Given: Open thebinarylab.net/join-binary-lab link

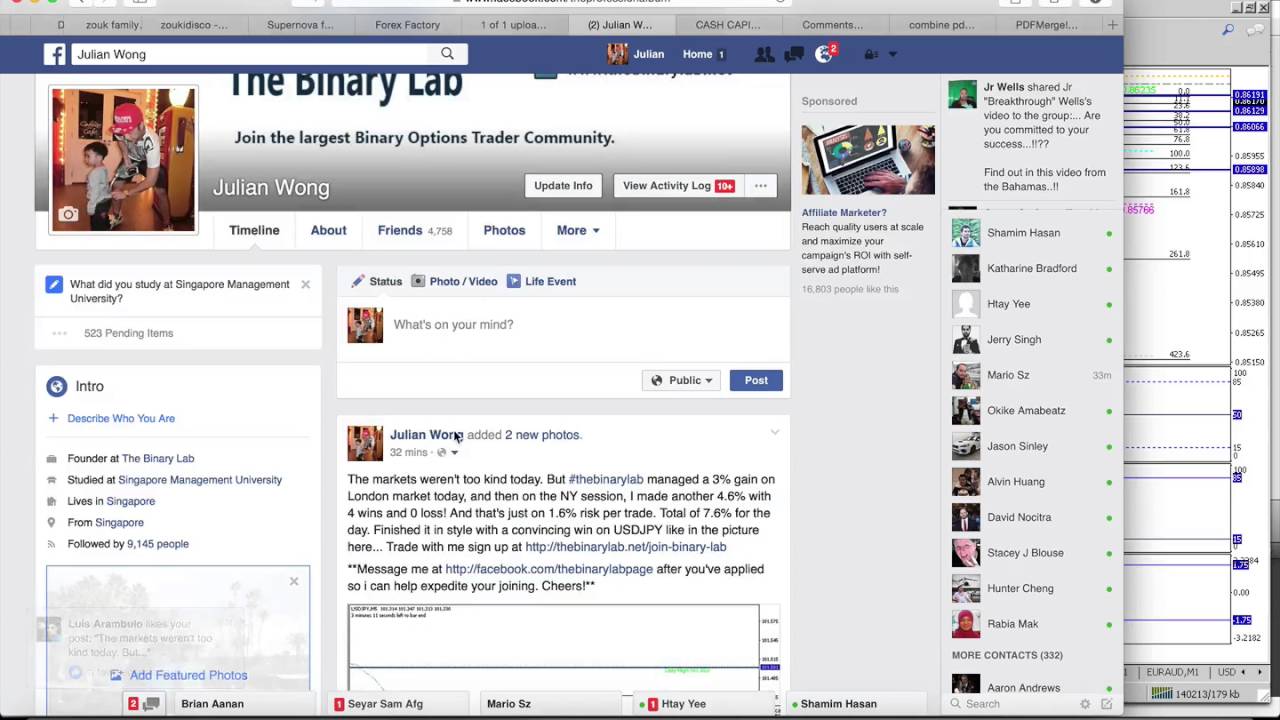Looking at the screenshot, I should (626, 547).
